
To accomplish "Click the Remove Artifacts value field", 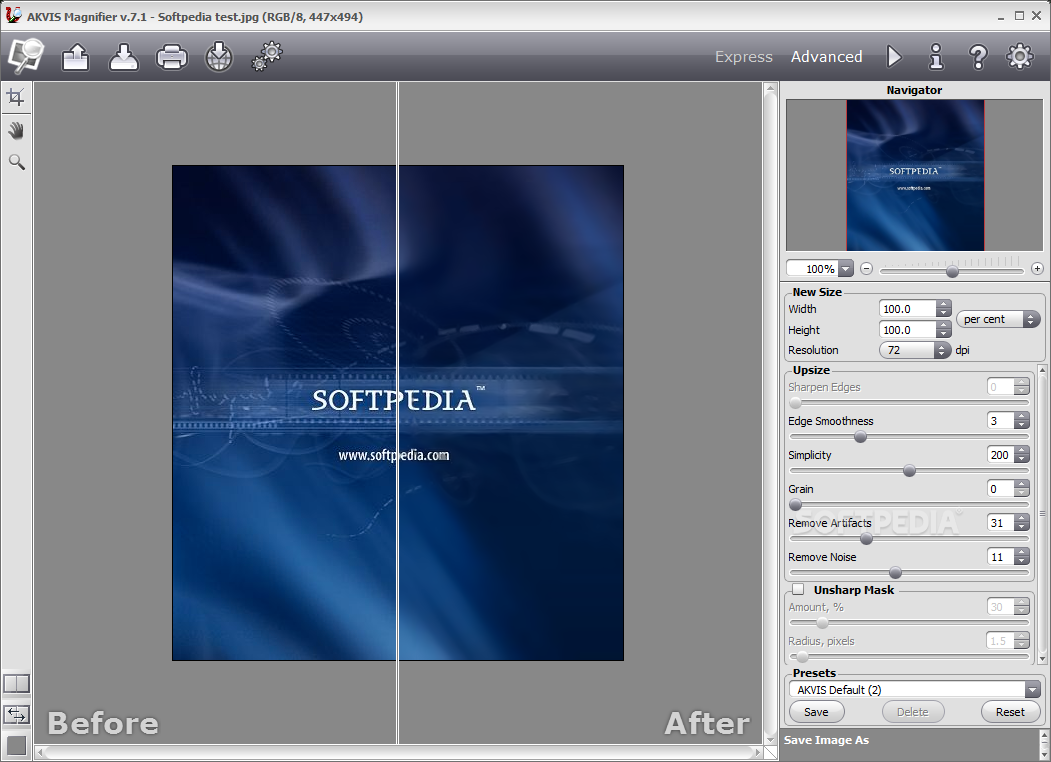I will point(1001,523).
